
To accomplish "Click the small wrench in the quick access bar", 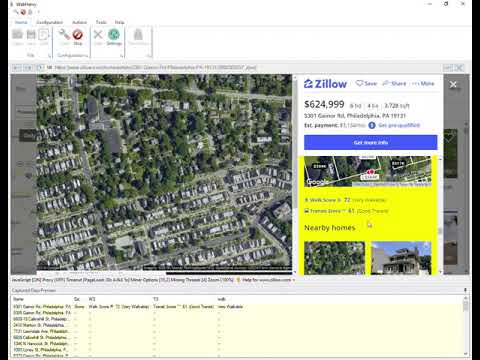I will click(16, 12).
